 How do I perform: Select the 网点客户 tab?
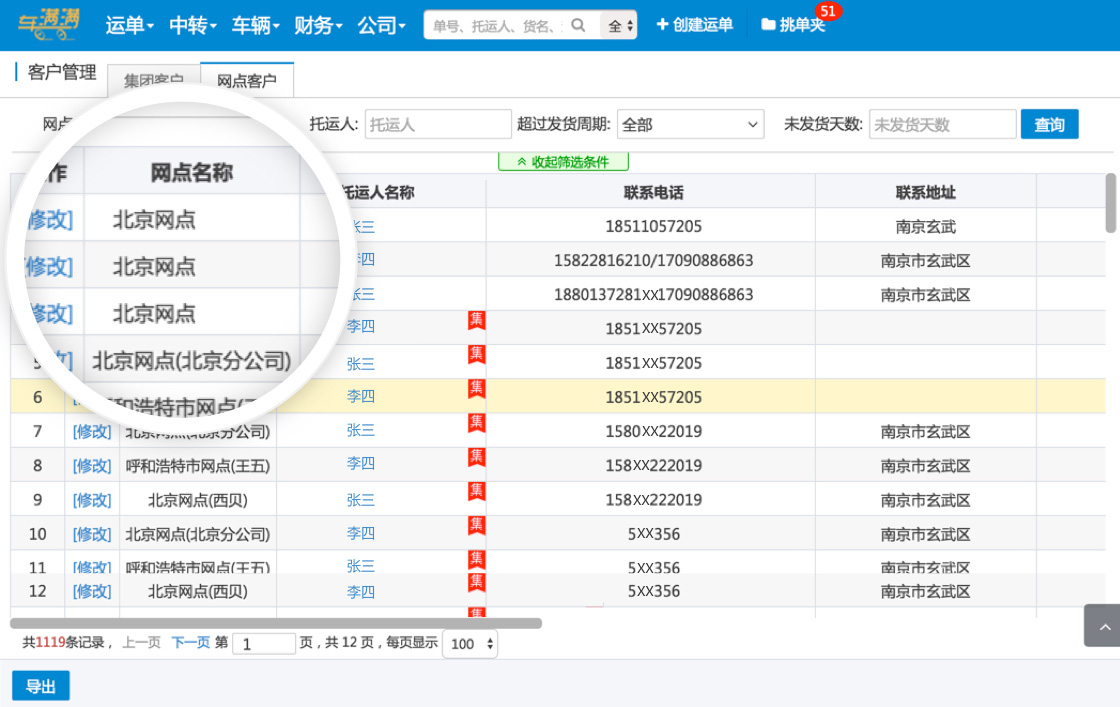pyautogui.click(x=247, y=81)
